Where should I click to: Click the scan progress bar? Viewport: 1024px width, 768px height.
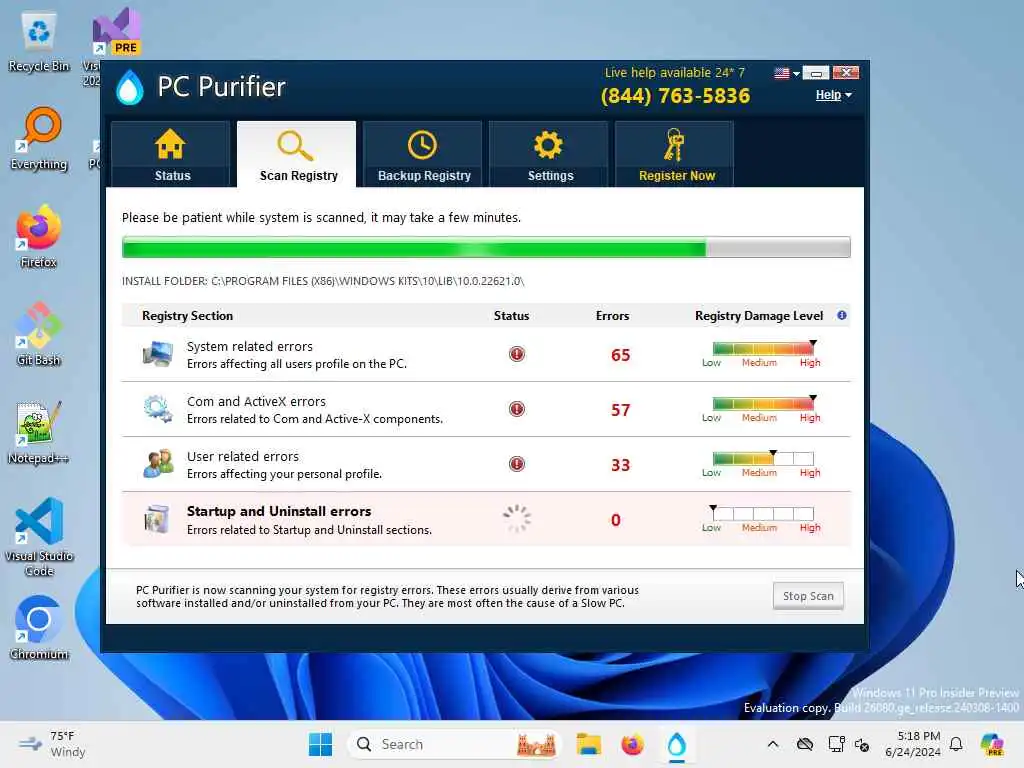coord(486,248)
